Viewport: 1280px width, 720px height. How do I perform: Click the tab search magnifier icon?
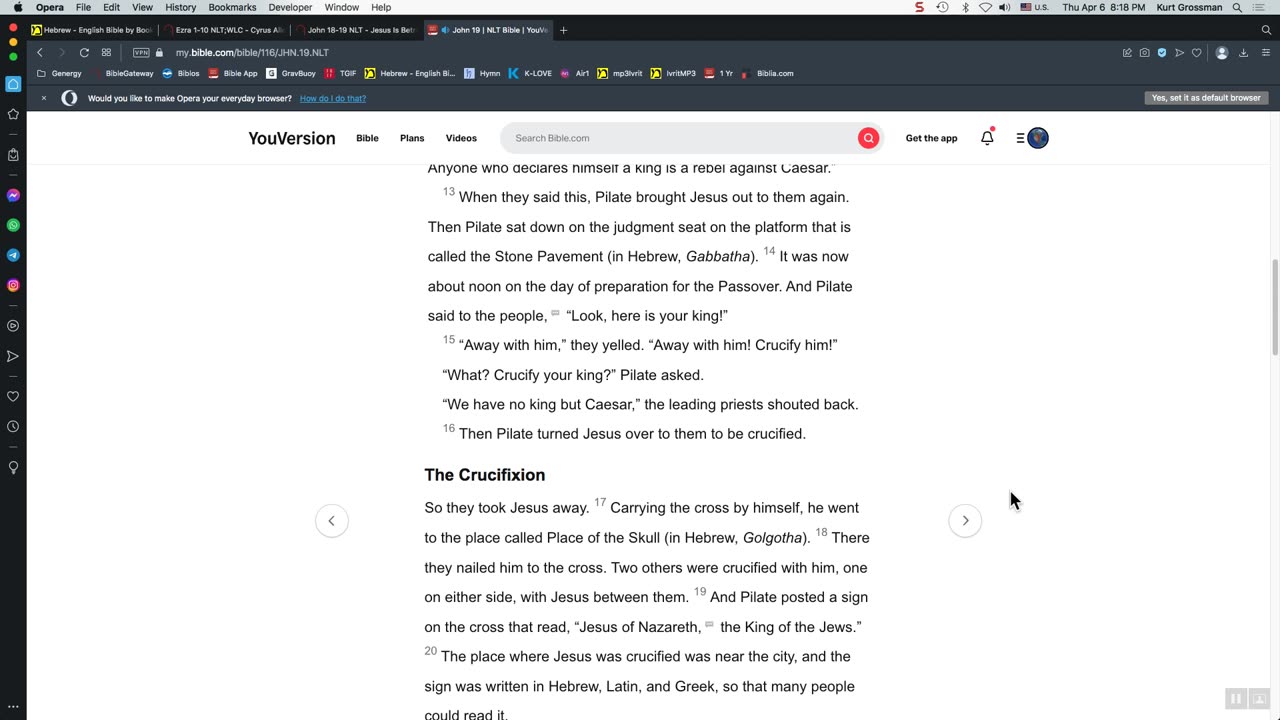(1266, 30)
